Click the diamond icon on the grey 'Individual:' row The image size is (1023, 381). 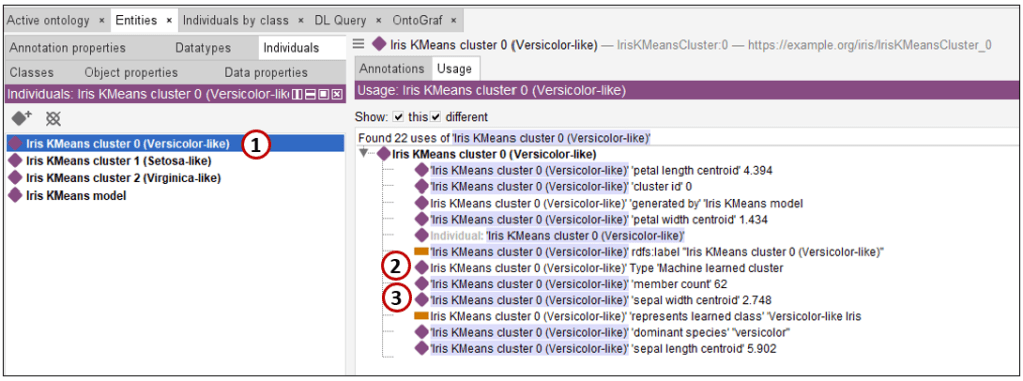(422, 235)
